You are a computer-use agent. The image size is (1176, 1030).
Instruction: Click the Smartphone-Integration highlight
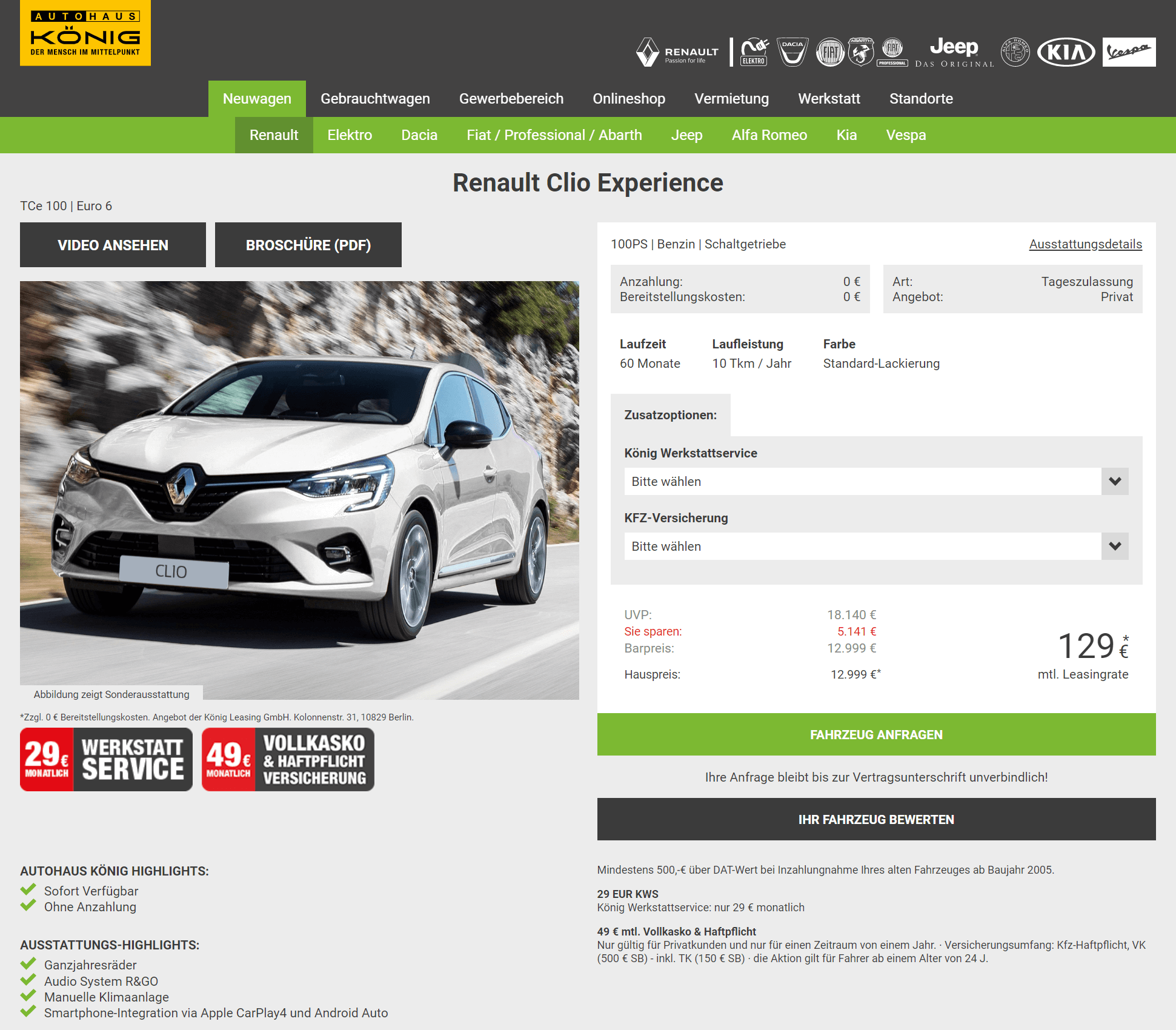tap(216, 1013)
